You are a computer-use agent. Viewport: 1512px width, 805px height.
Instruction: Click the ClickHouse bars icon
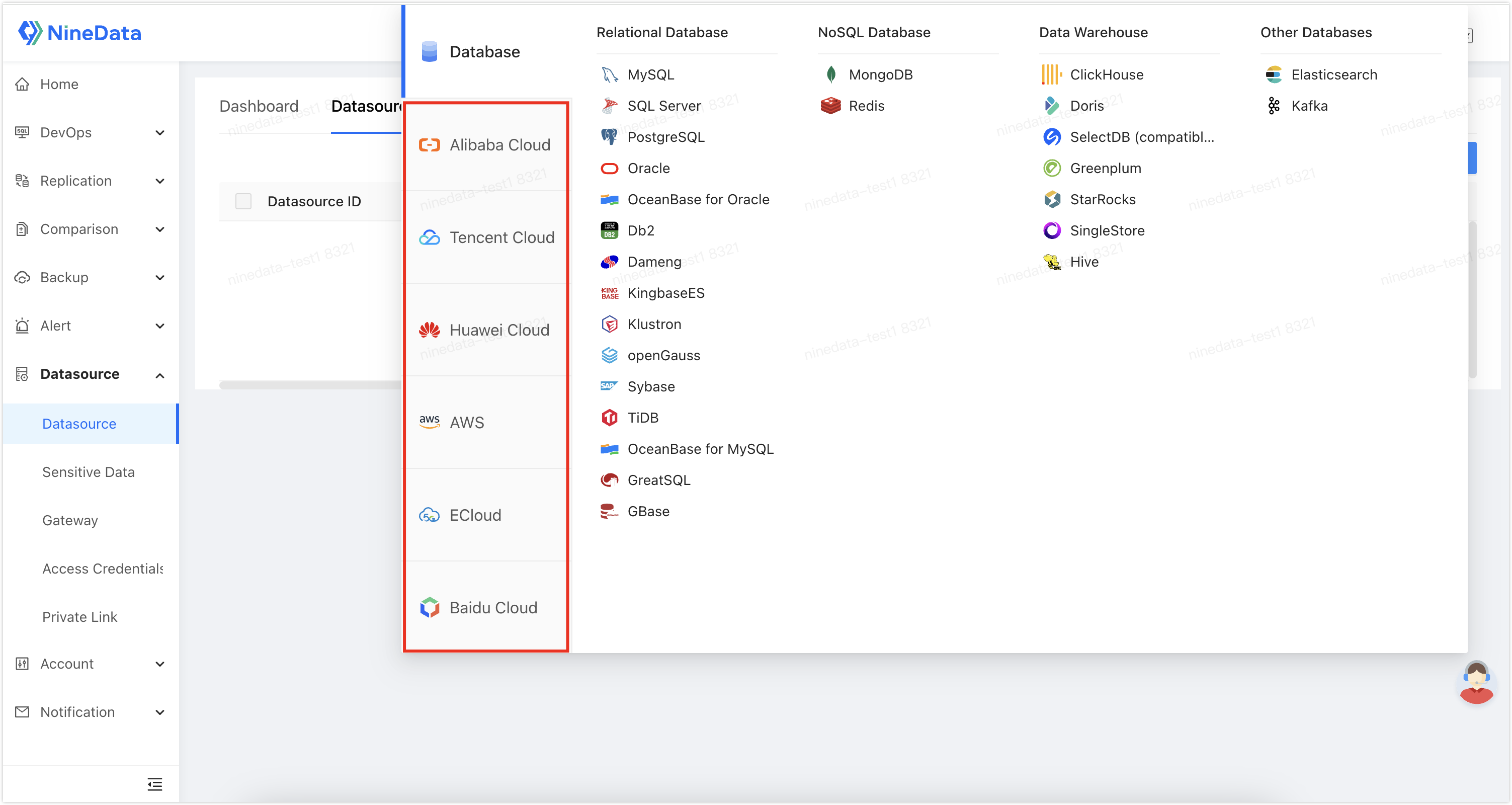coord(1052,74)
